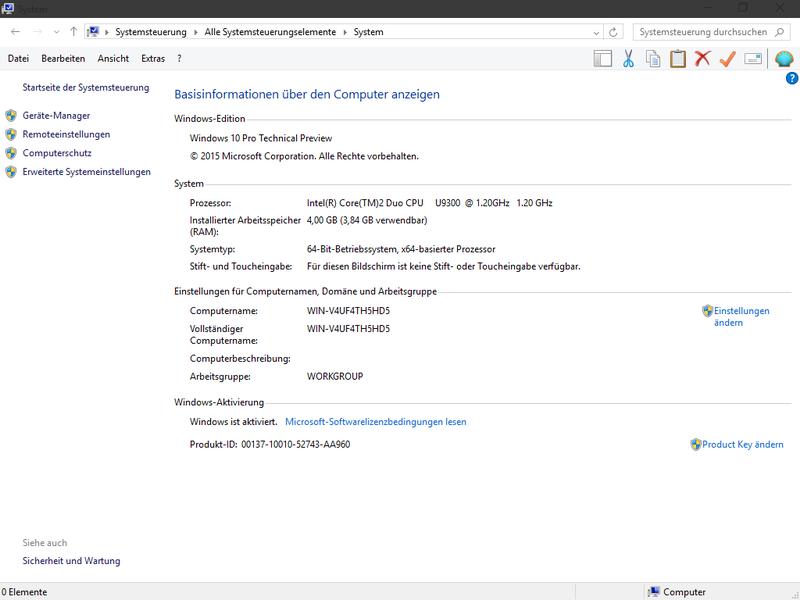Open recent locations dropdown arrow
The image size is (800, 600).
tap(56, 32)
